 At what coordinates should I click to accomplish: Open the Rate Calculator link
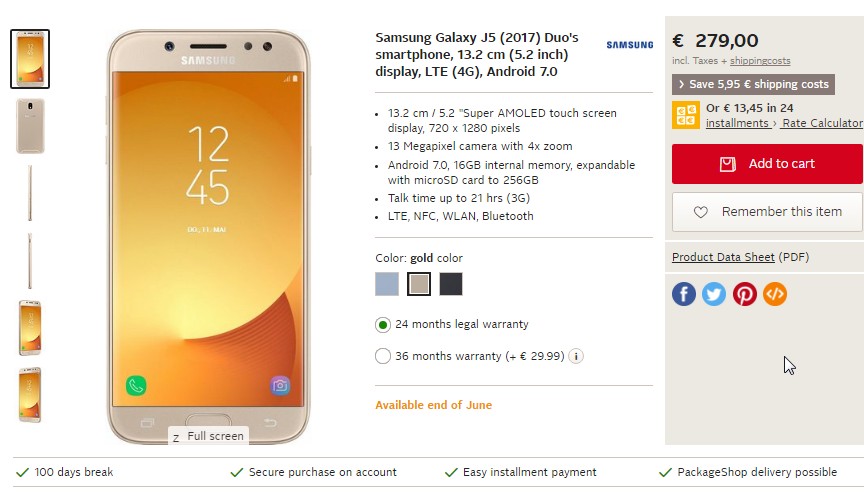tap(822, 123)
